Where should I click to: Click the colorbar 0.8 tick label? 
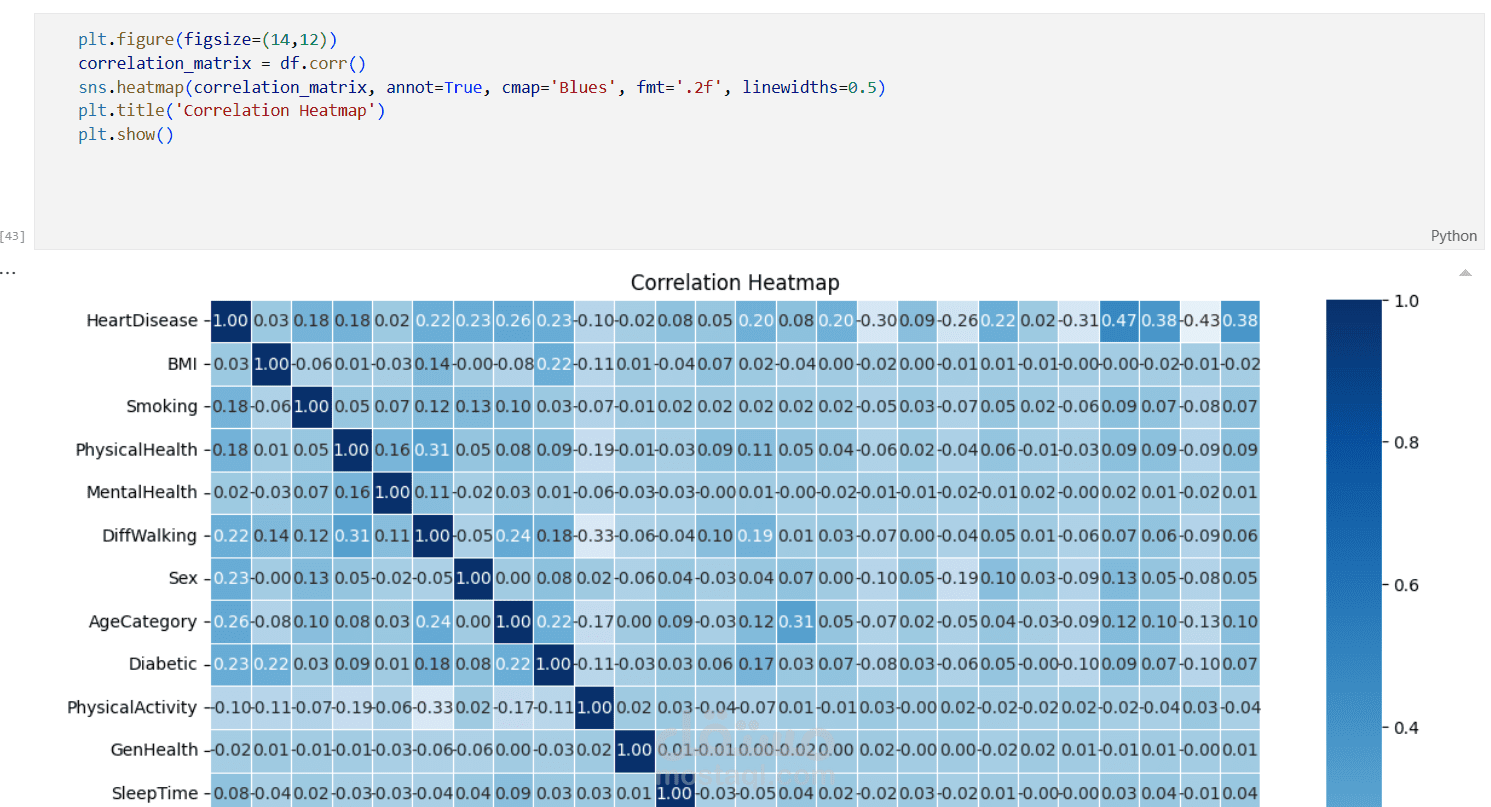click(x=1406, y=443)
